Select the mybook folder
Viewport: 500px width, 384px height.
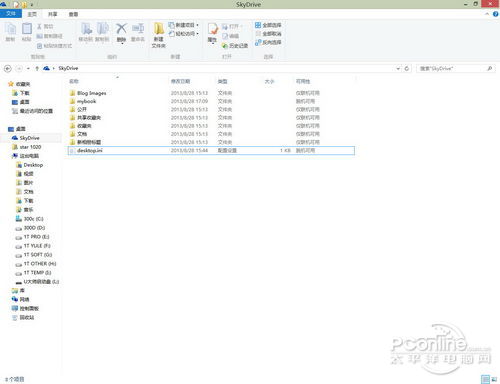point(211,101)
